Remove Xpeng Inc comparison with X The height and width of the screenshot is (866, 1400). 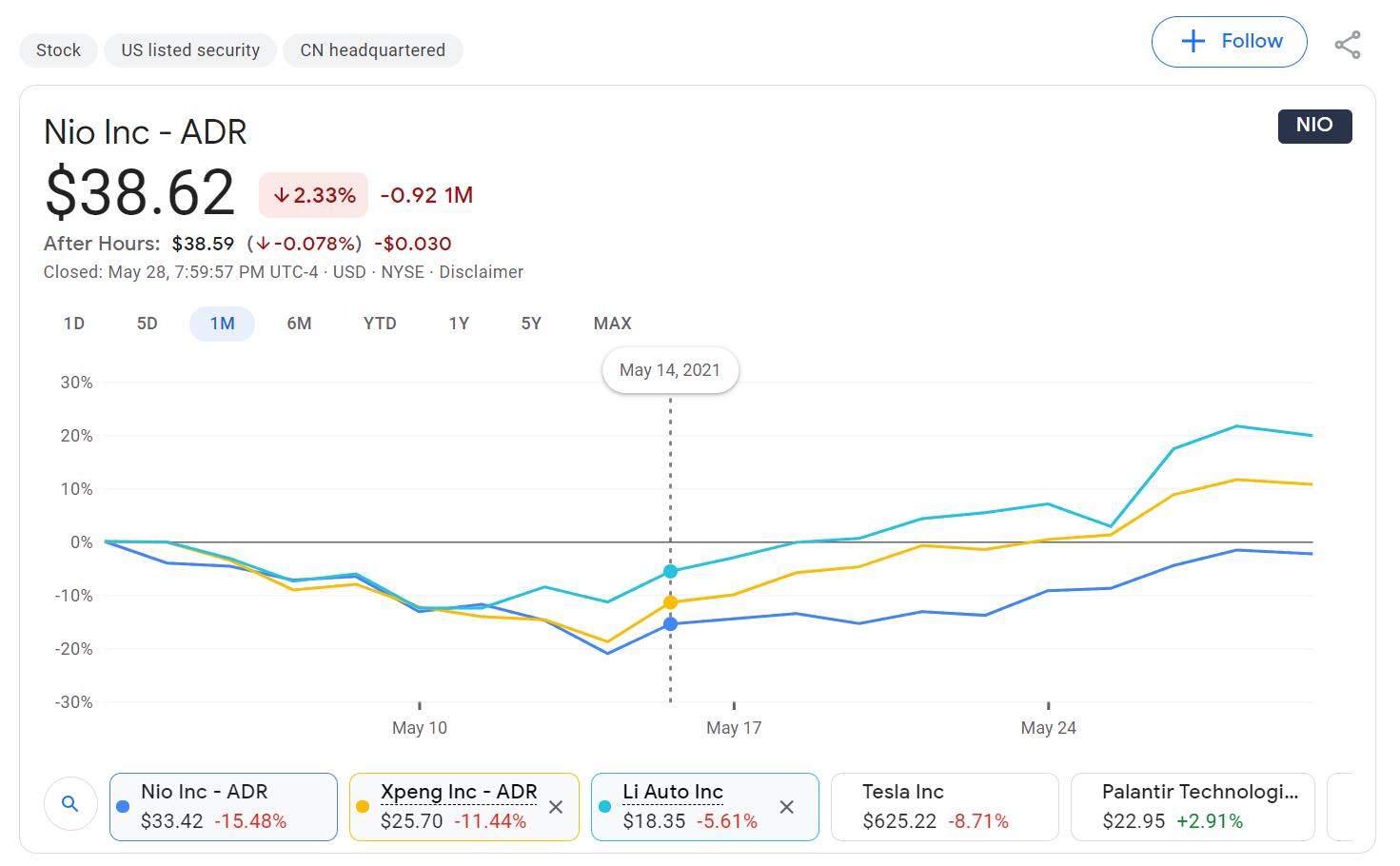pos(556,807)
